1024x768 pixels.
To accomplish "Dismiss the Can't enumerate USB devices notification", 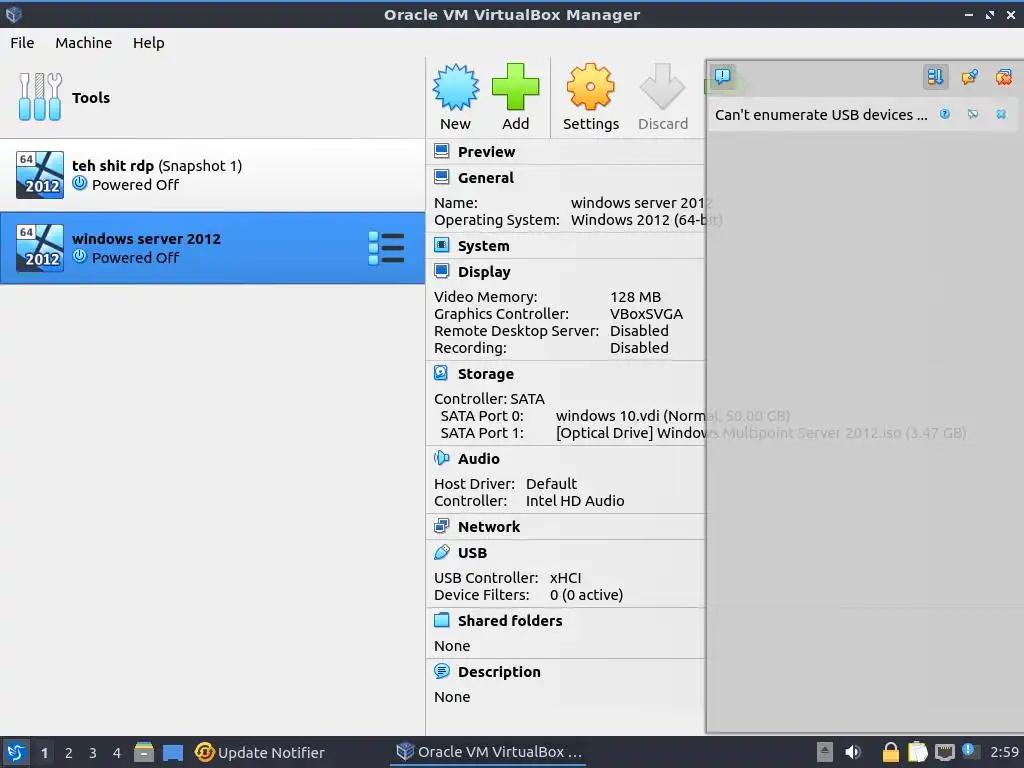I will 1001,114.
